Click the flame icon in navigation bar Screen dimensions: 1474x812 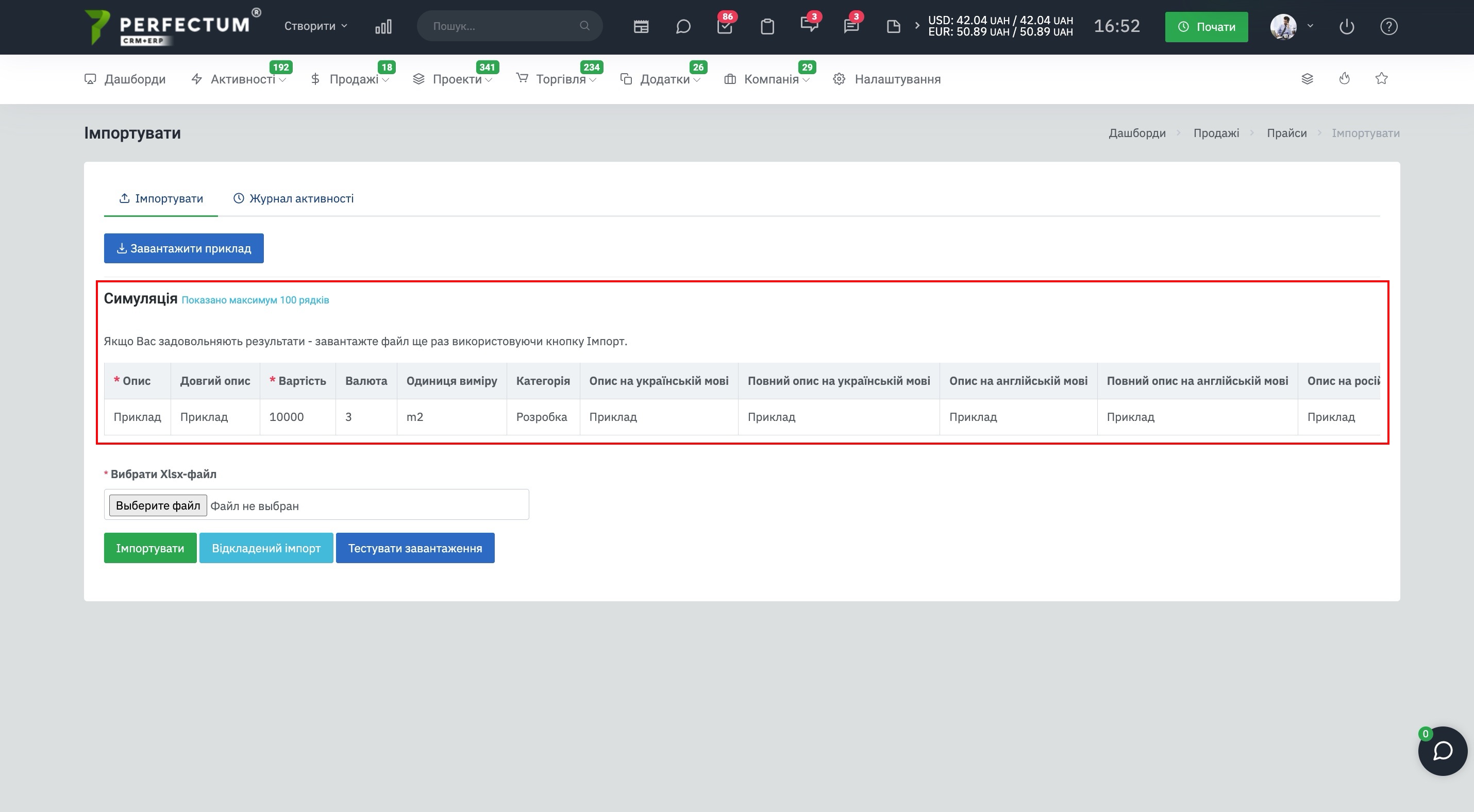pyautogui.click(x=1345, y=78)
